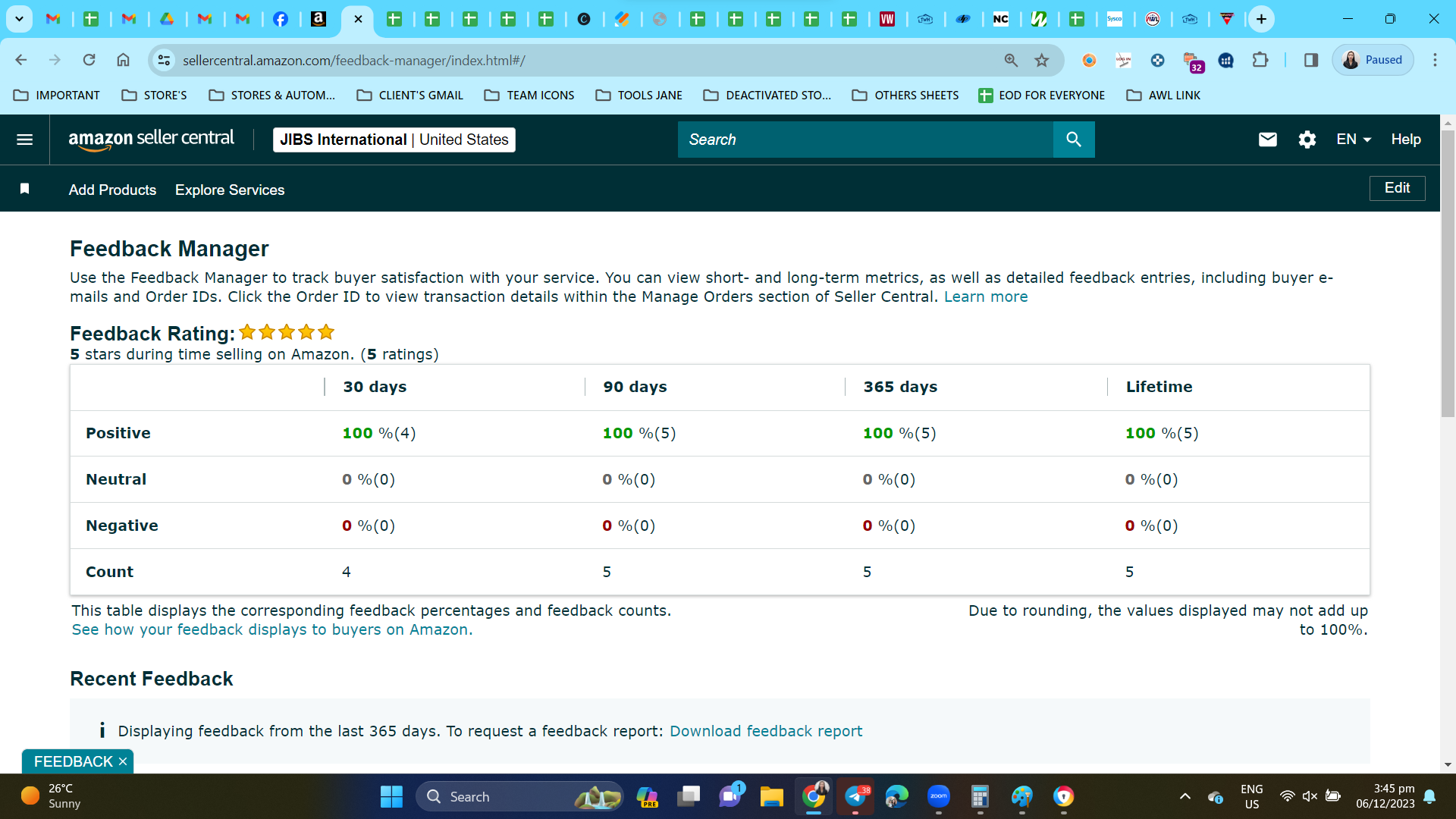1456x819 pixels.
Task: Click into the Seller Central search field
Action: (865, 140)
